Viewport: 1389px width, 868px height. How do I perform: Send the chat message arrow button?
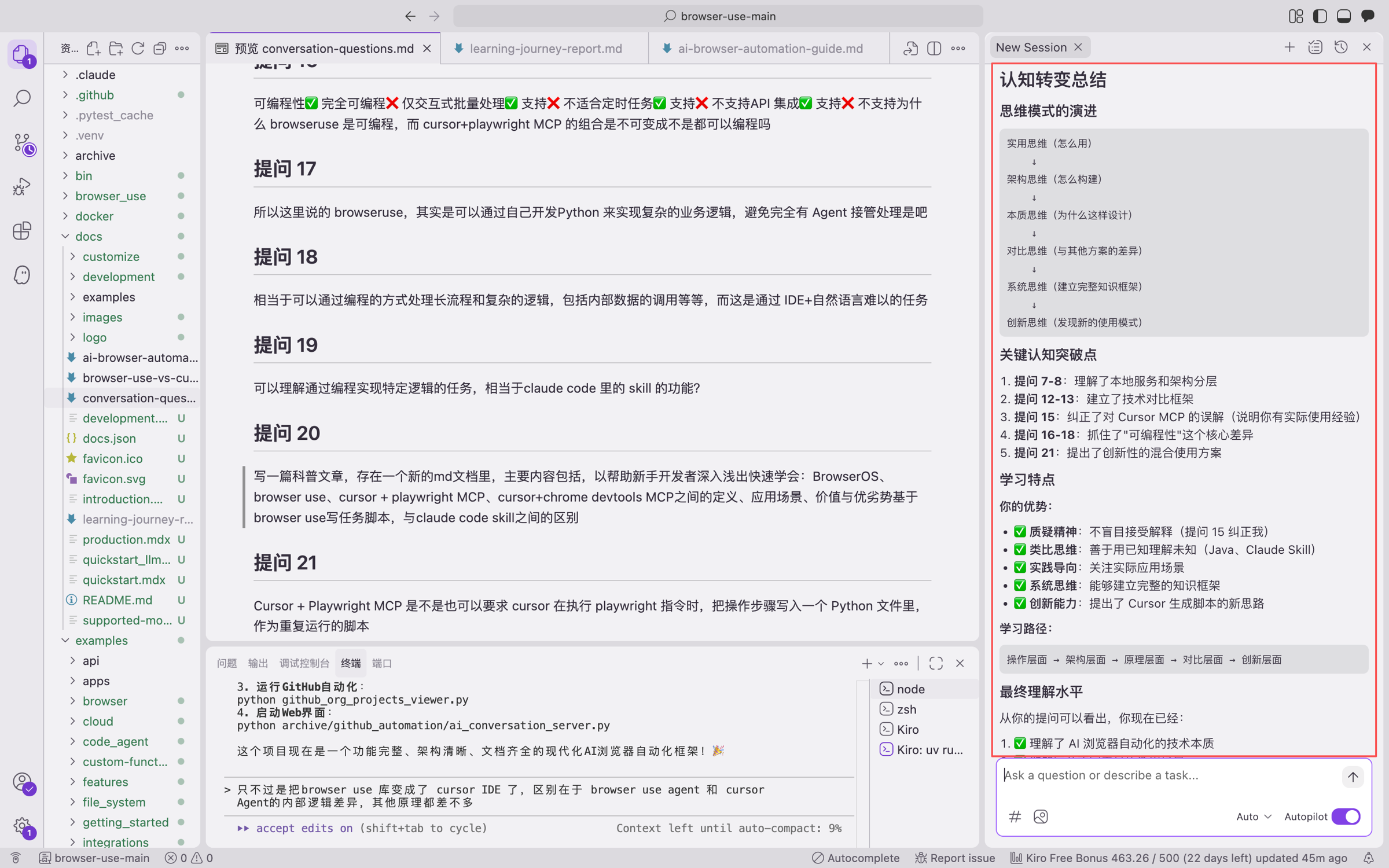(1353, 777)
